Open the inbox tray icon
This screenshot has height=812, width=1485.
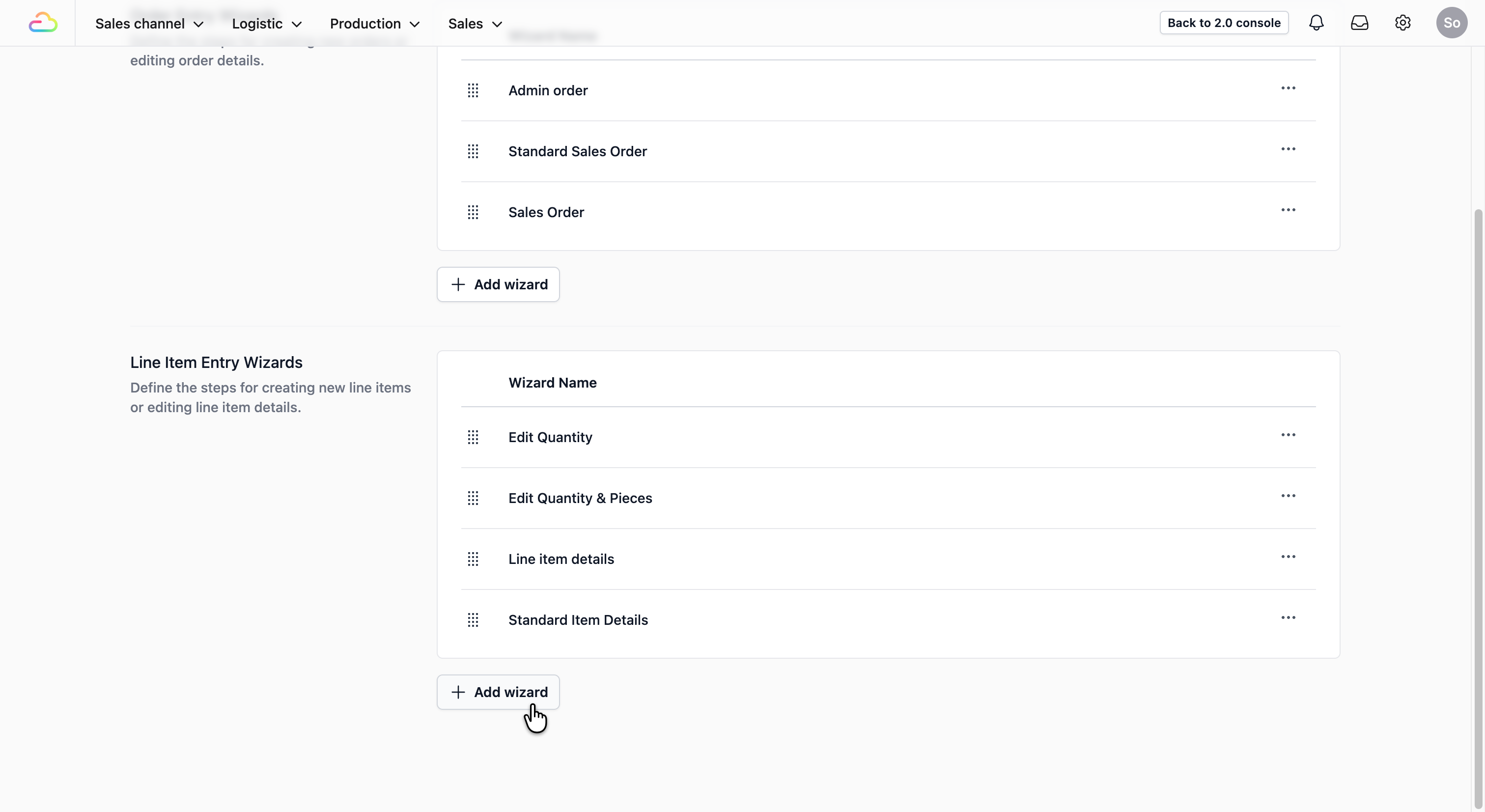(x=1359, y=23)
